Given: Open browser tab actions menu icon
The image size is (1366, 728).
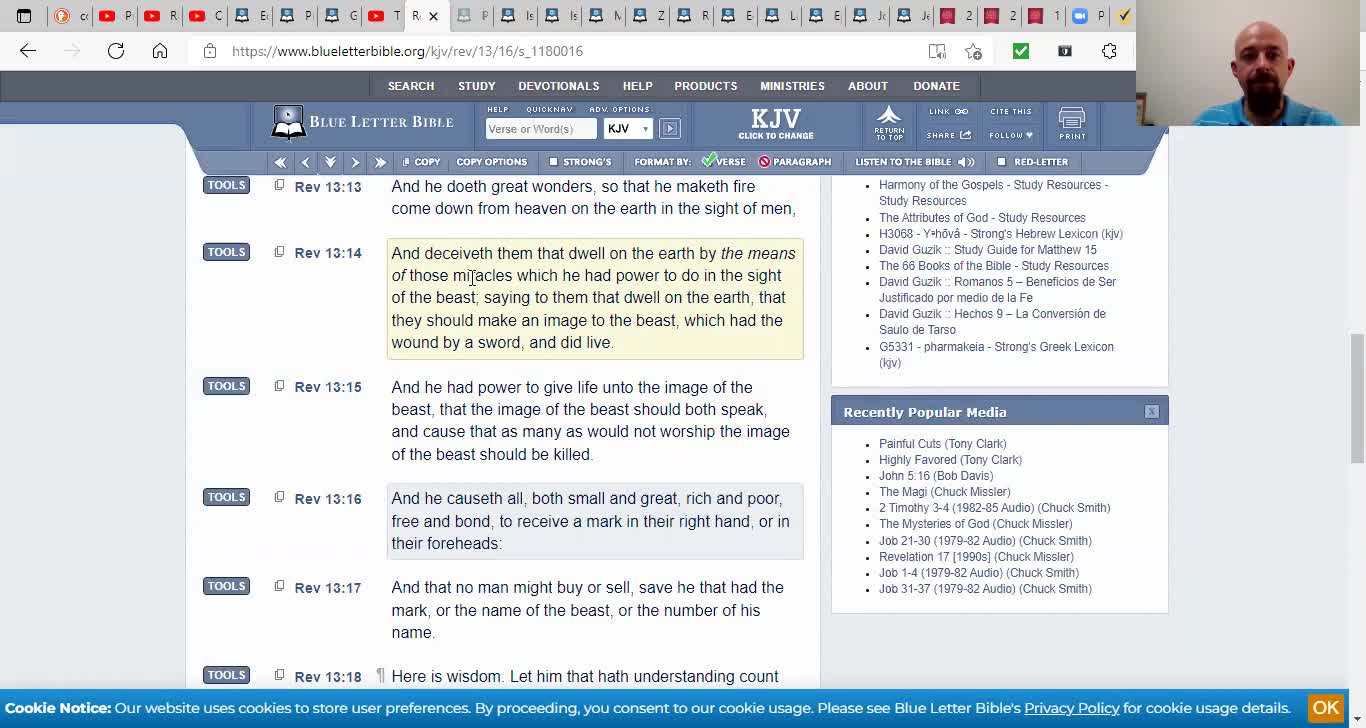Looking at the screenshot, I should [24, 16].
